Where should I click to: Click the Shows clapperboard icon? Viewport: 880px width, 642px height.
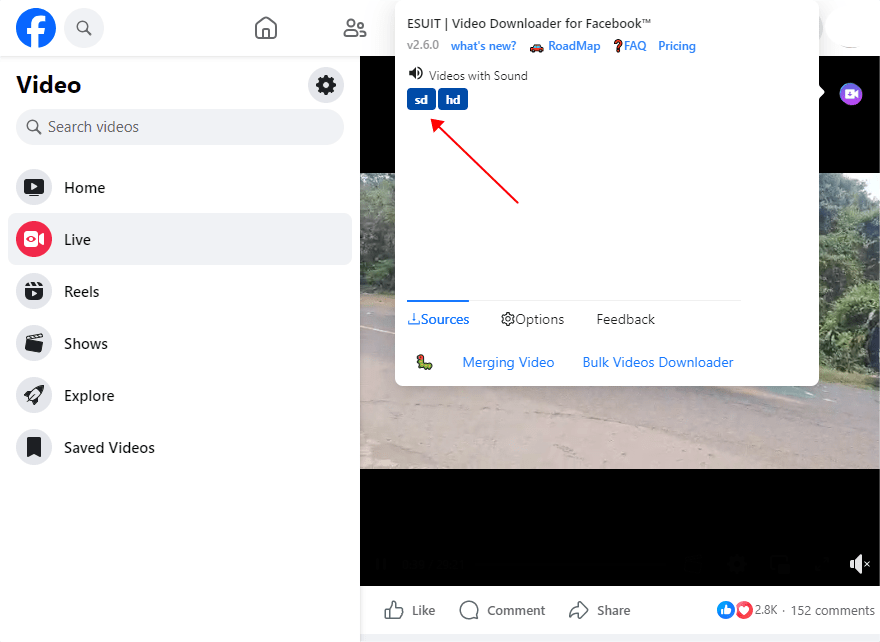[34, 343]
